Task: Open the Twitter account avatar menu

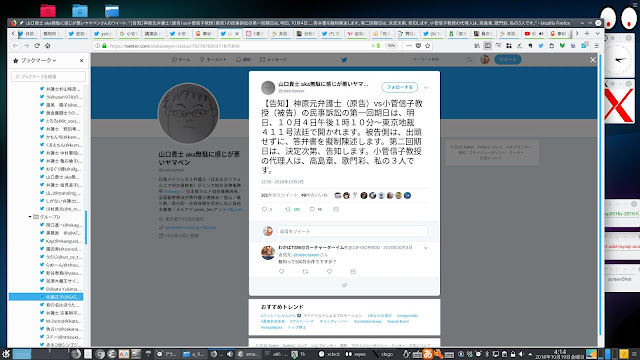Action: pos(484,60)
